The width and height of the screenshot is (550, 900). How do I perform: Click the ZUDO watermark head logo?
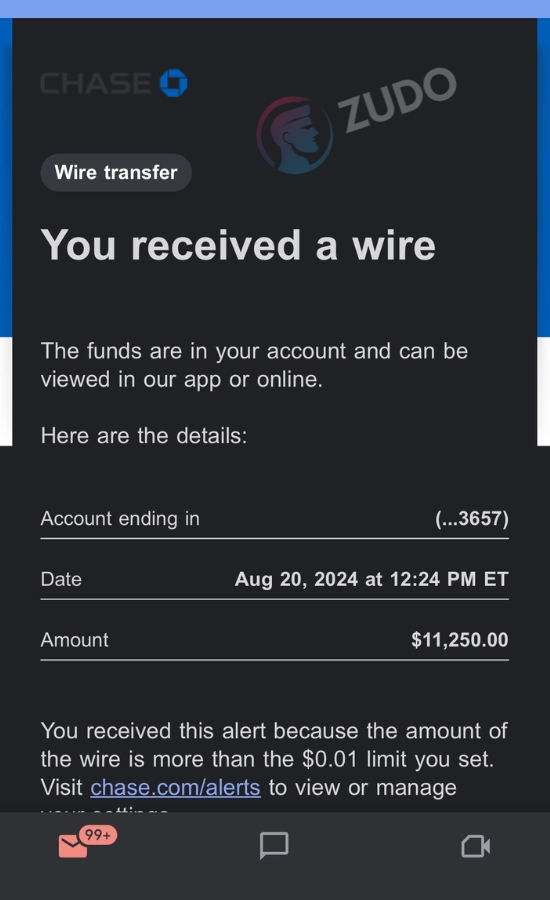pos(295,135)
